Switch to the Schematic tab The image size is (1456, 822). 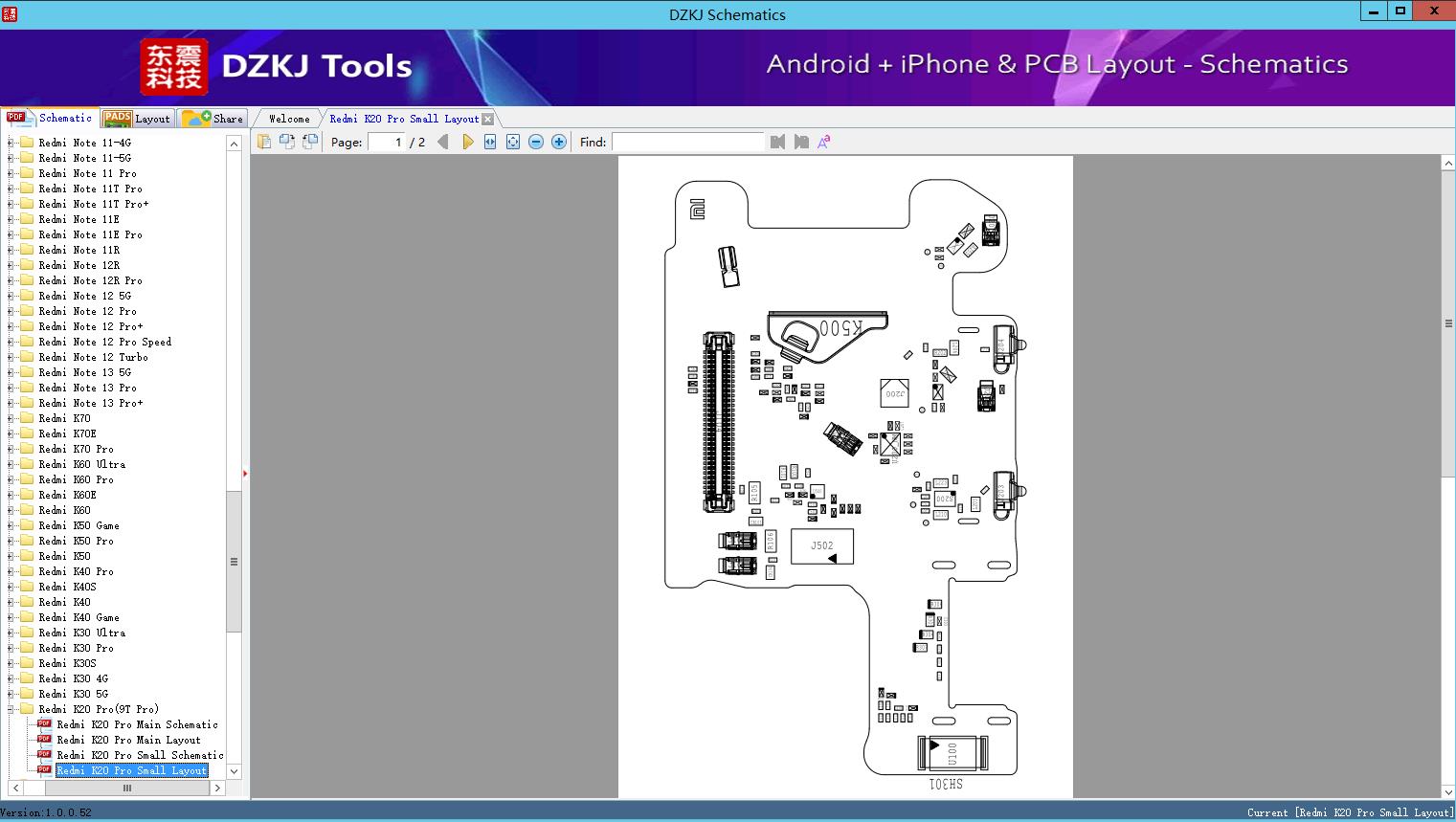[x=50, y=118]
